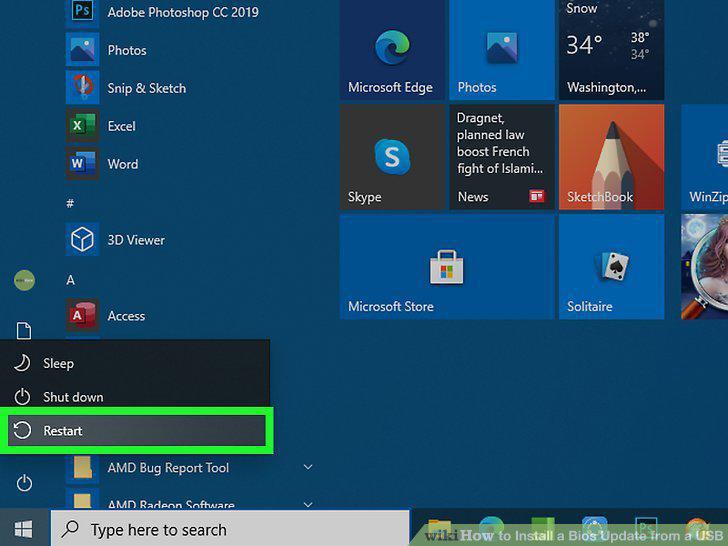
Task: Choose Shut down in the power menu
Action: (x=135, y=397)
